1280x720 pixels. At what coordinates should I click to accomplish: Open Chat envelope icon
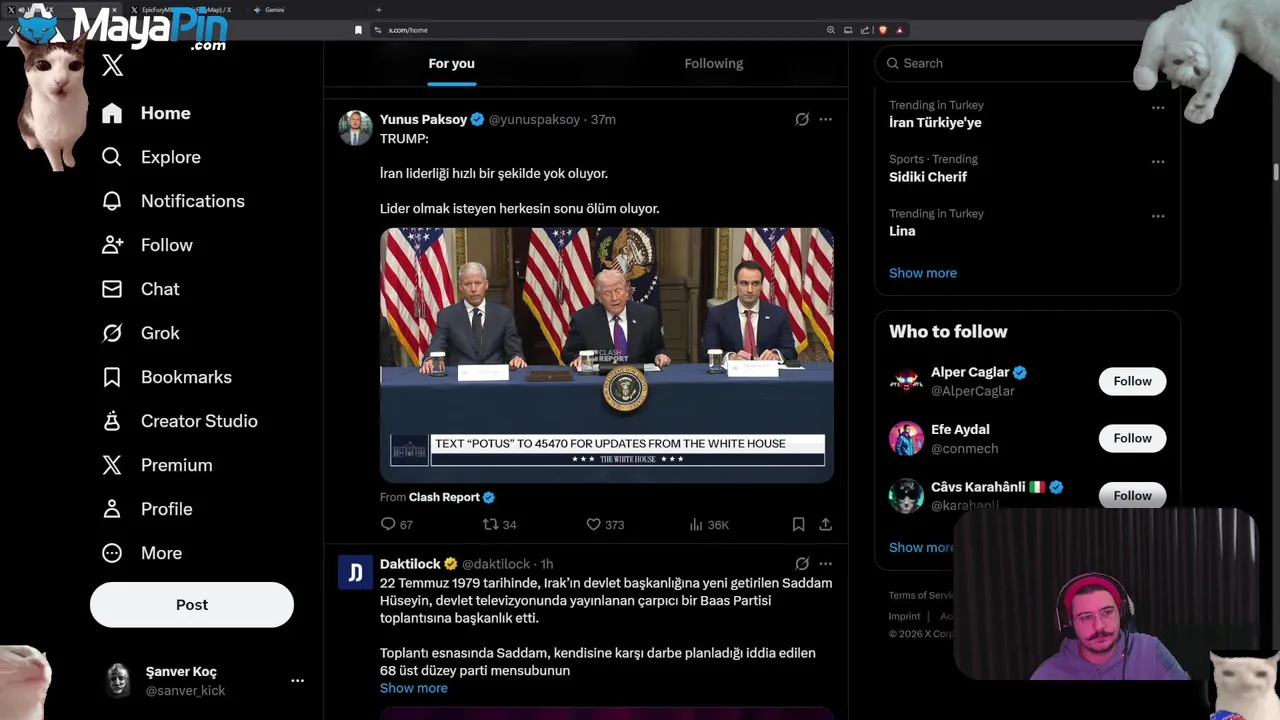(x=112, y=289)
